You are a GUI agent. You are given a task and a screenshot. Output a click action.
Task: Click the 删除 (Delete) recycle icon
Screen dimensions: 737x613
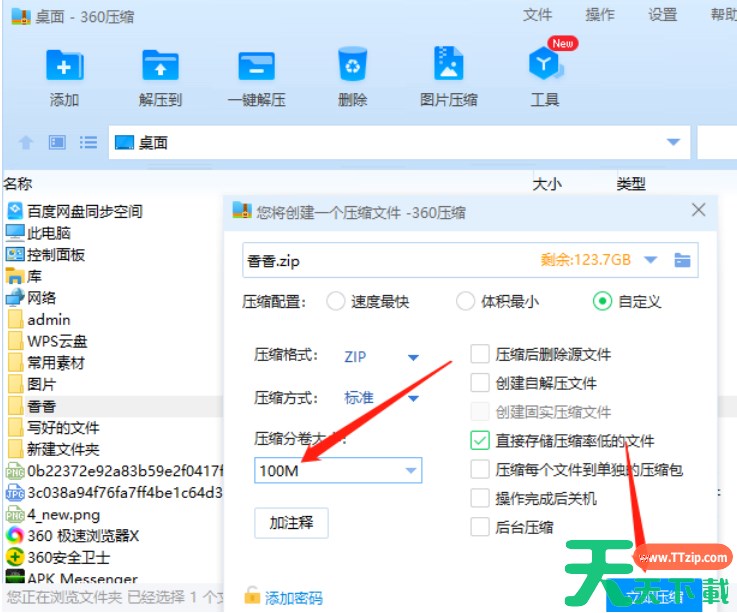pyautogui.click(x=353, y=64)
